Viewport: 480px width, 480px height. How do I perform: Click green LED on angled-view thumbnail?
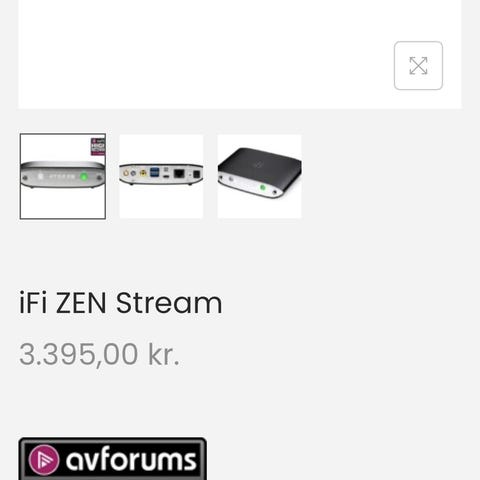263,188
